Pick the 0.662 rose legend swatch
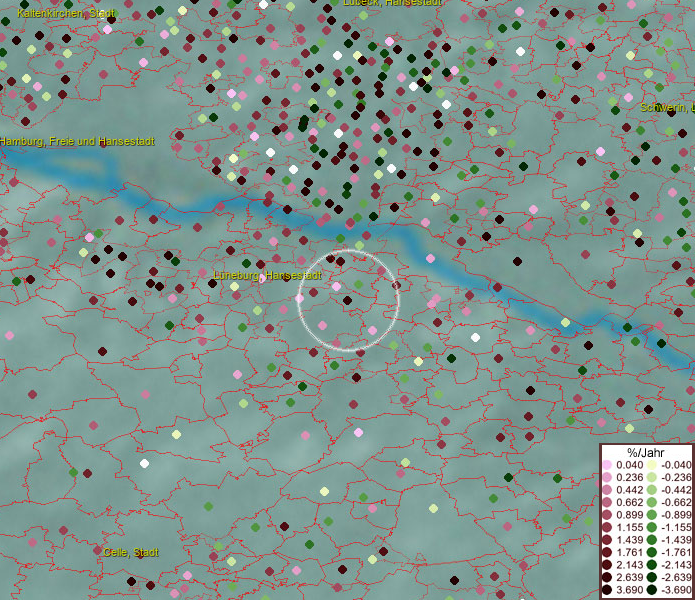 [x=607, y=503]
